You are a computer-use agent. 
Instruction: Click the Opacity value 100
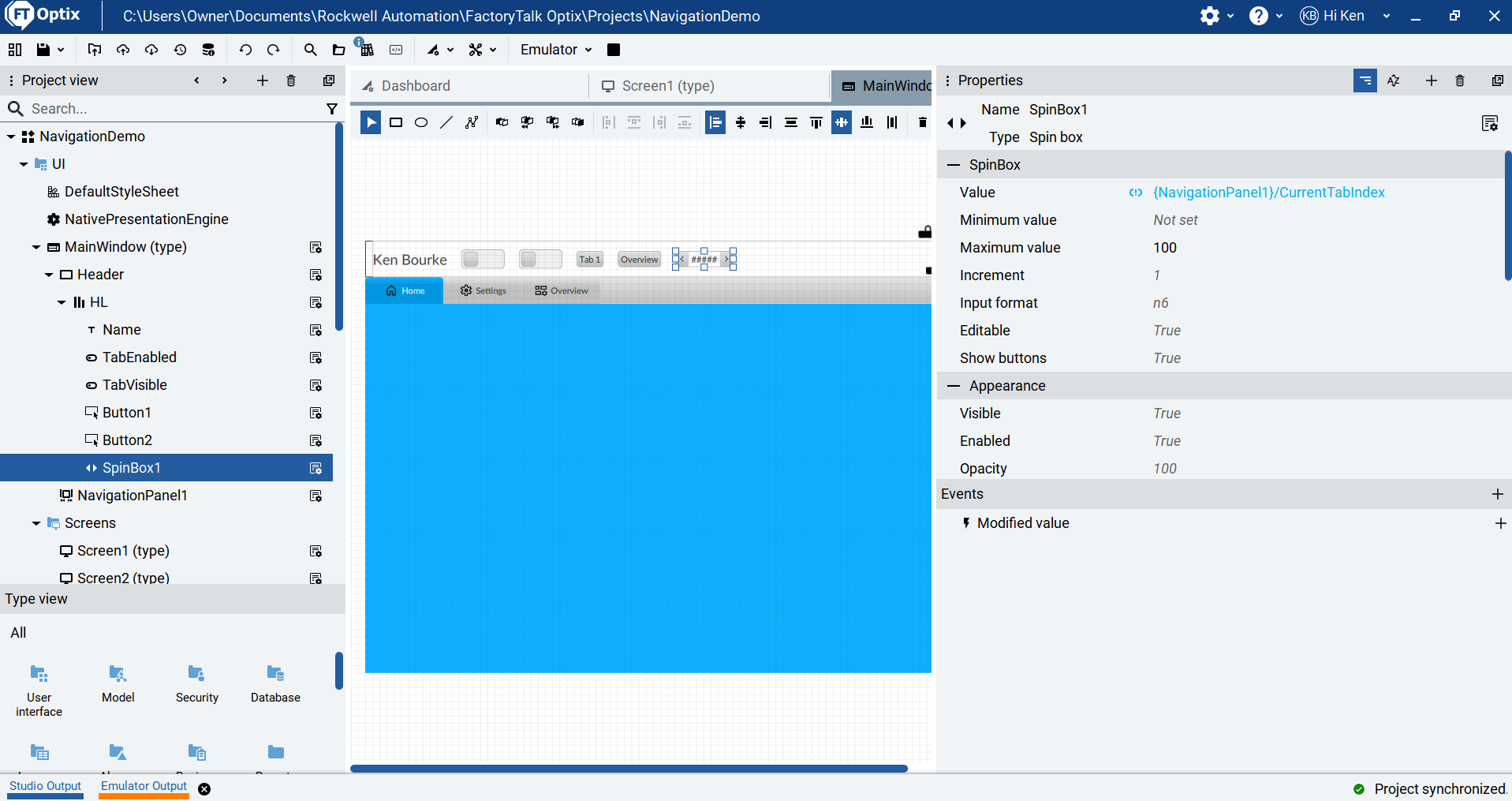click(x=1164, y=469)
